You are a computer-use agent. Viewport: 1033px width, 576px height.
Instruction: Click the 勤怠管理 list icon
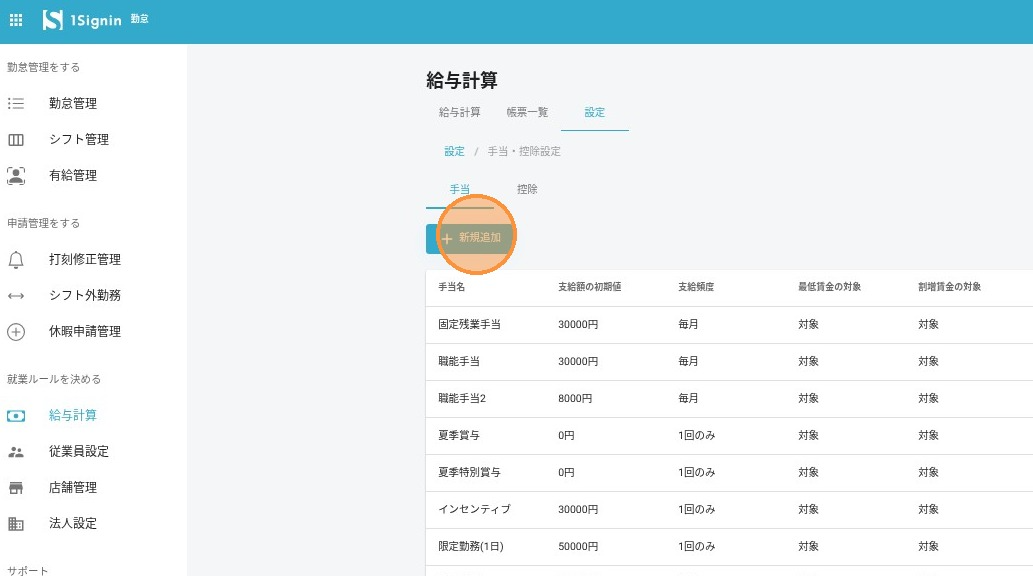click(16, 103)
